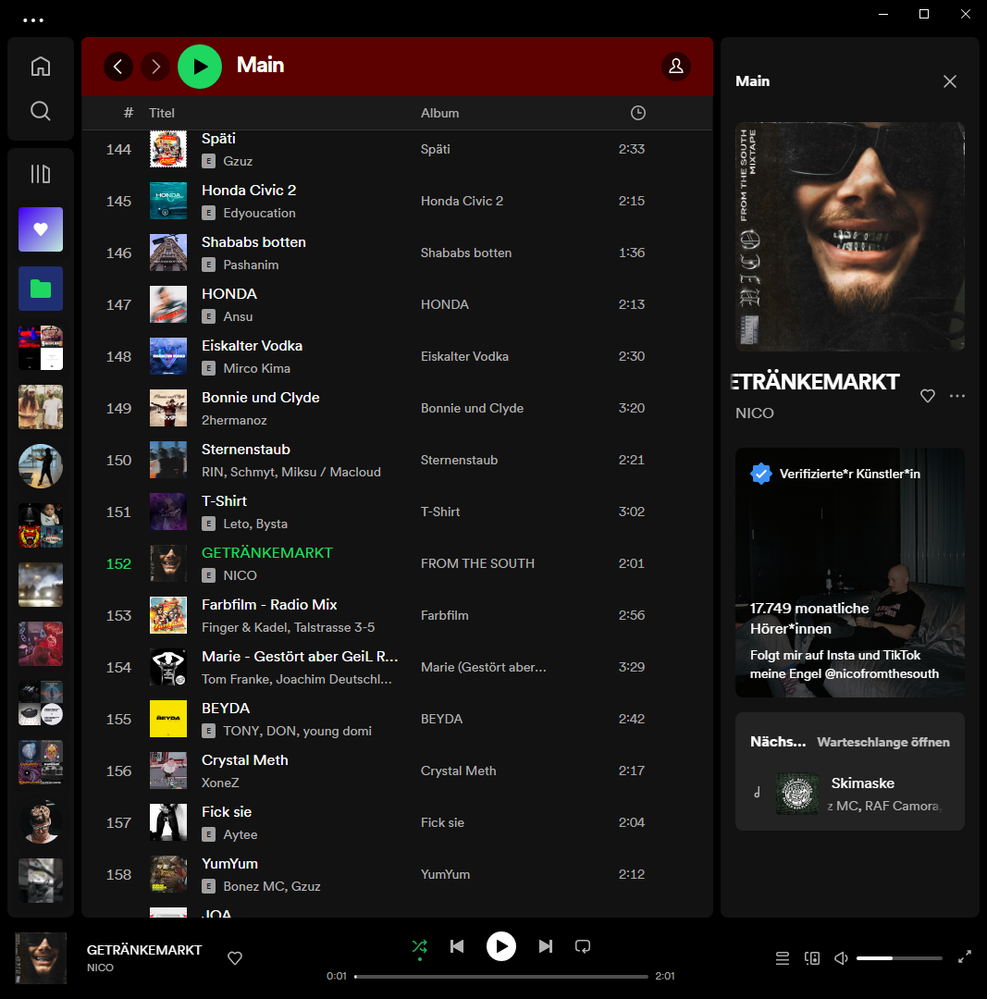Skip to the previous track
Viewport: 987px width, 999px height.
(457, 947)
